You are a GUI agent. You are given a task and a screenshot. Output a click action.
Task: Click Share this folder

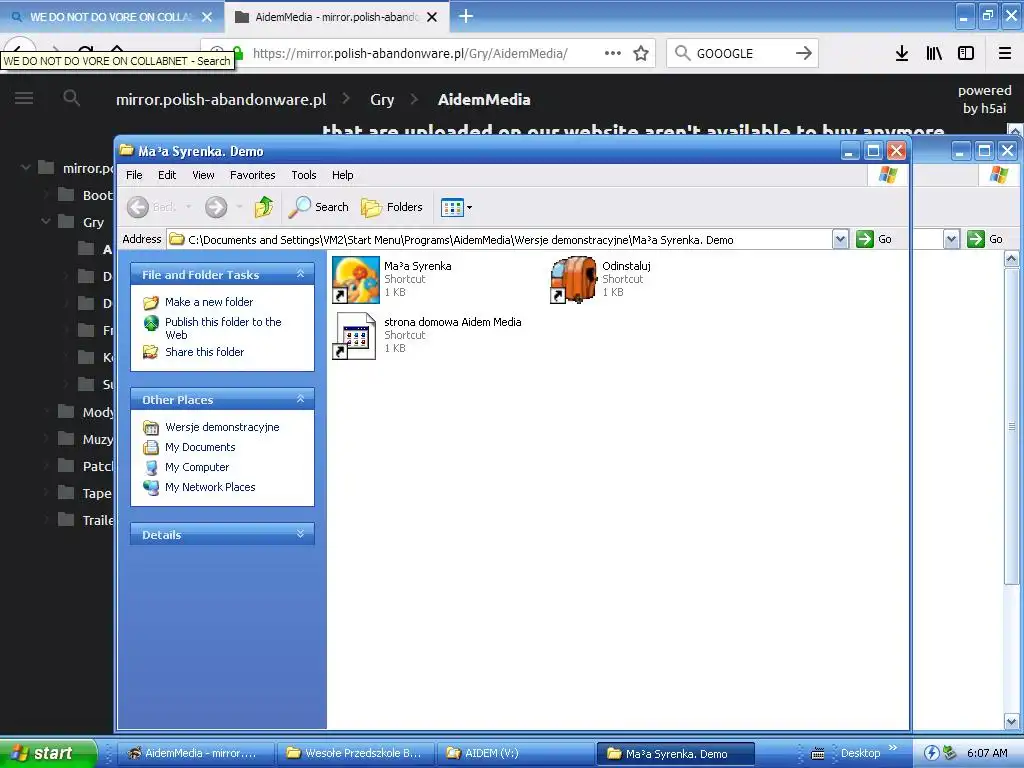204,352
